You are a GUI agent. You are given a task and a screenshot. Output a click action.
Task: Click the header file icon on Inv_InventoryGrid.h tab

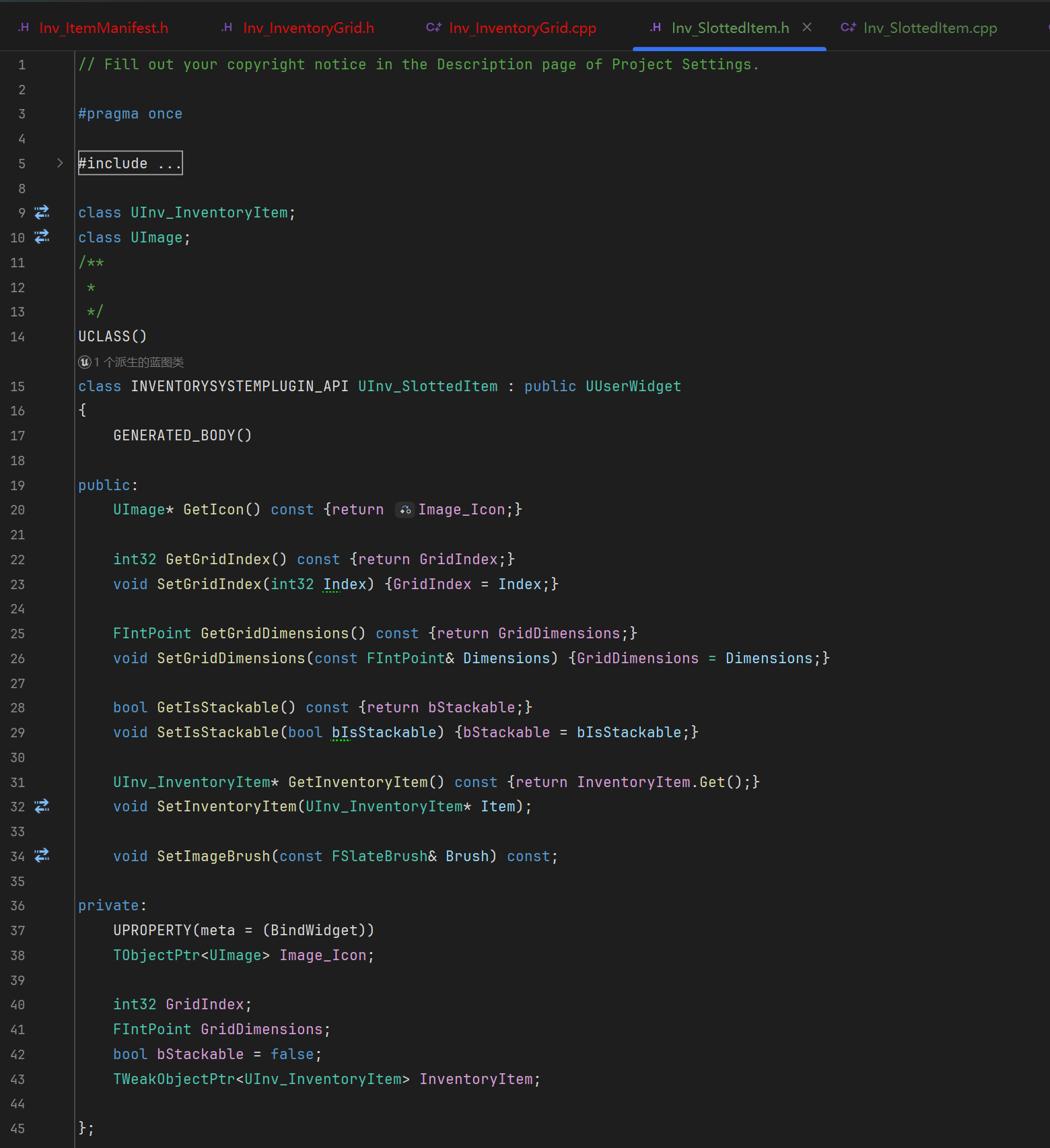pyautogui.click(x=227, y=28)
